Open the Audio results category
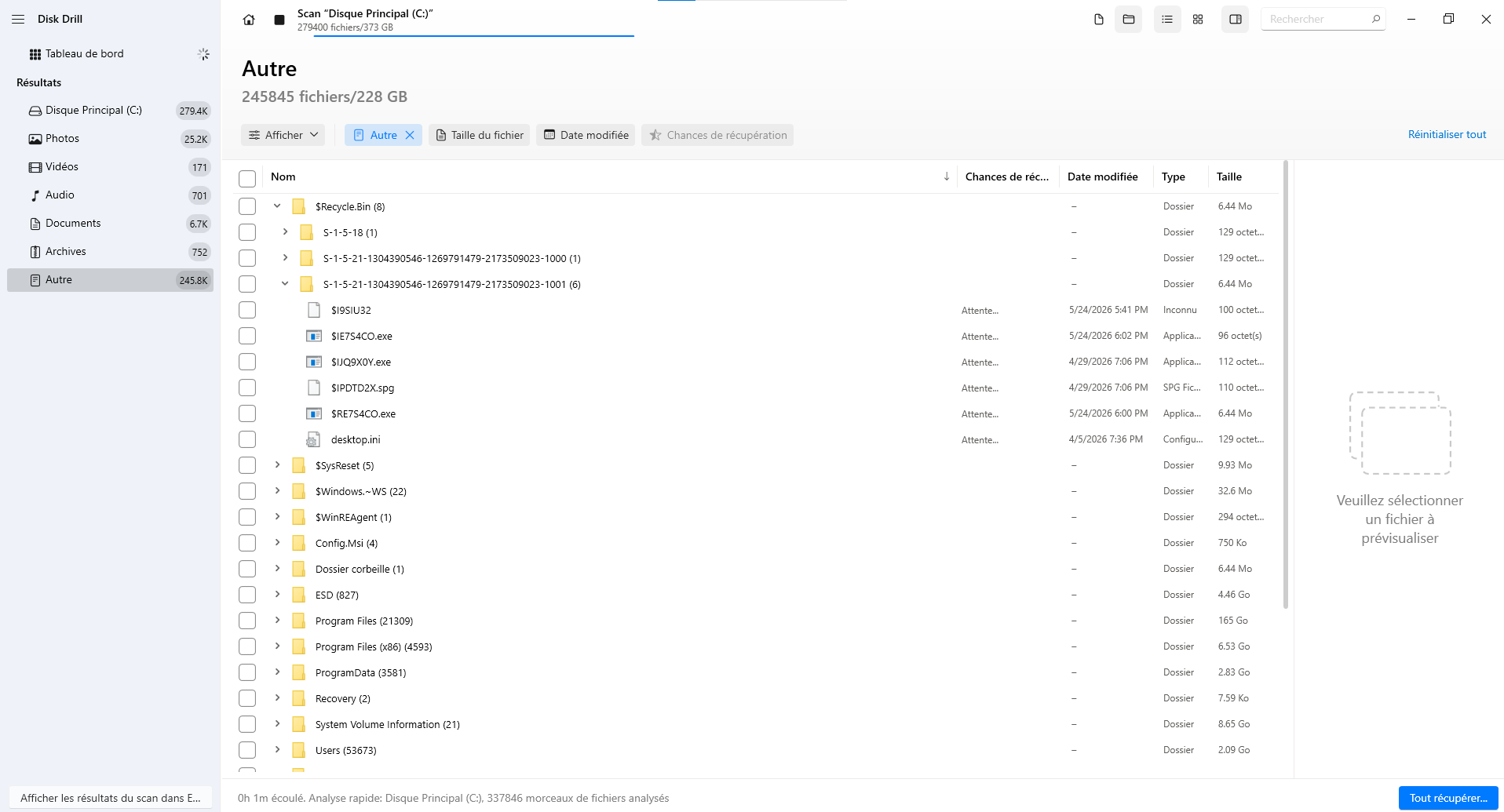The height and width of the screenshot is (812, 1504). tap(110, 195)
